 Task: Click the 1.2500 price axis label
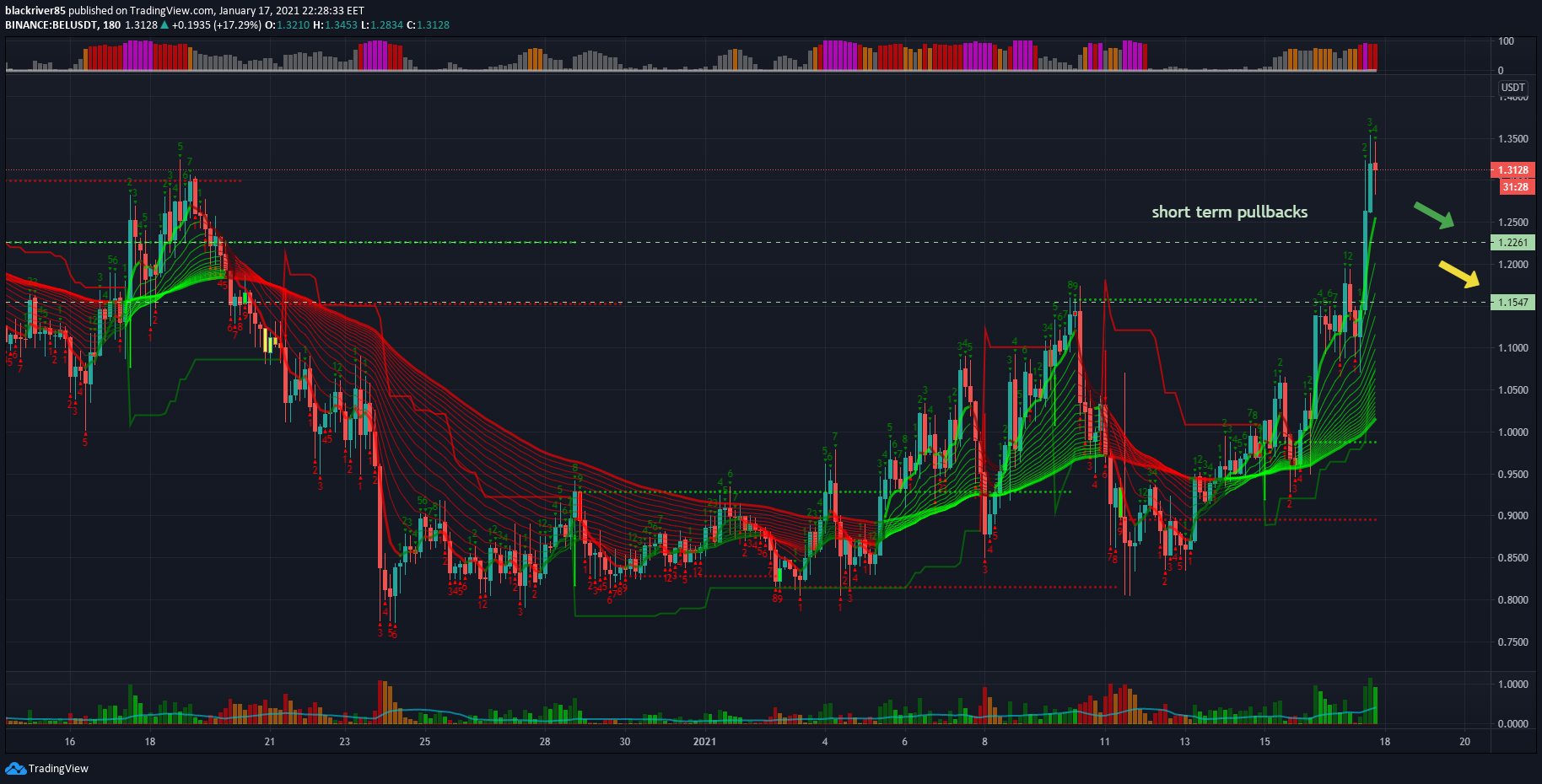pos(1512,223)
